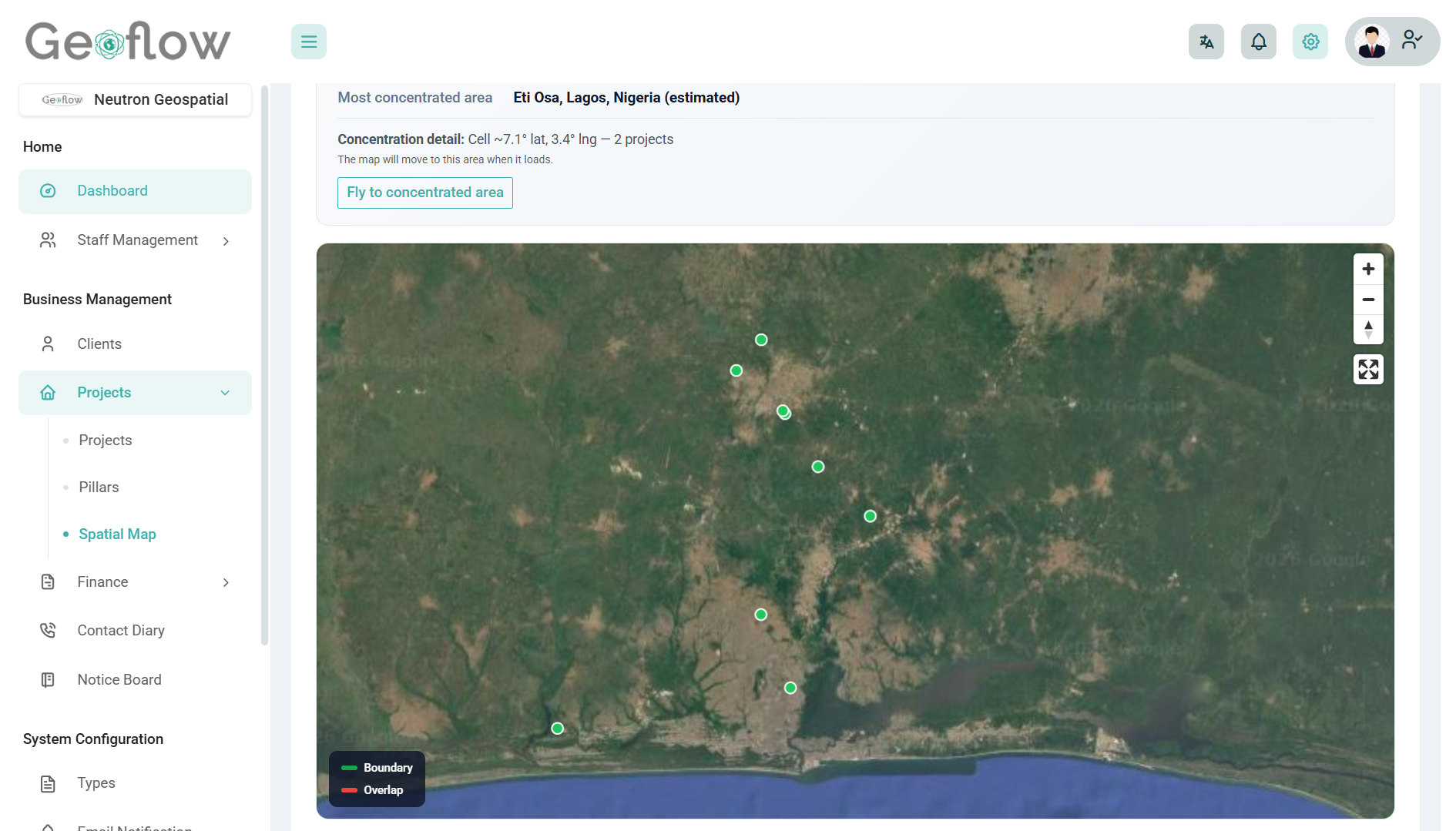The height and width of the screenshot is (831, 1456).
Task: Open the user profile avatar
Action: (x=1372, y=42)
